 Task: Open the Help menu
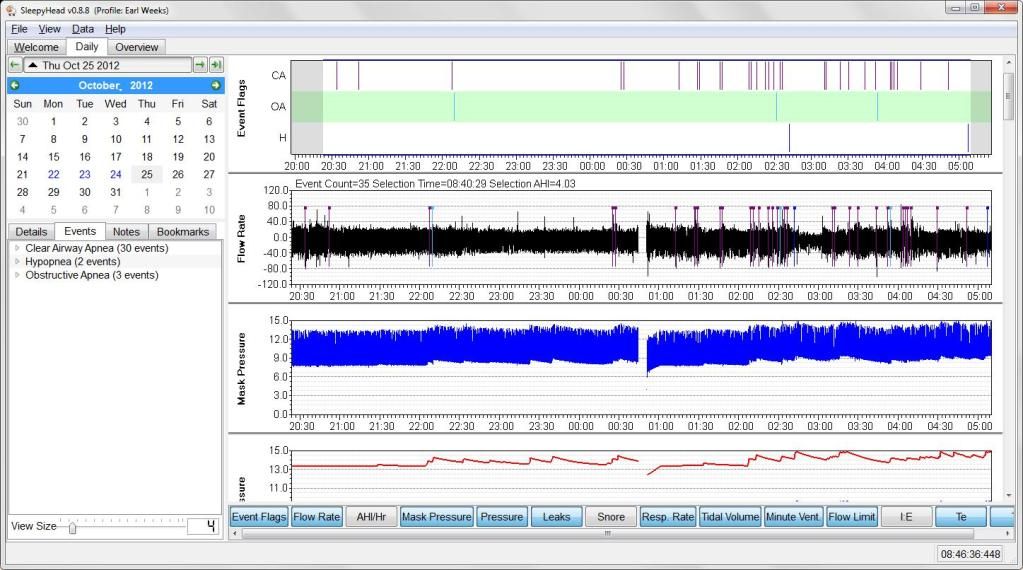(x=115, y=29)
